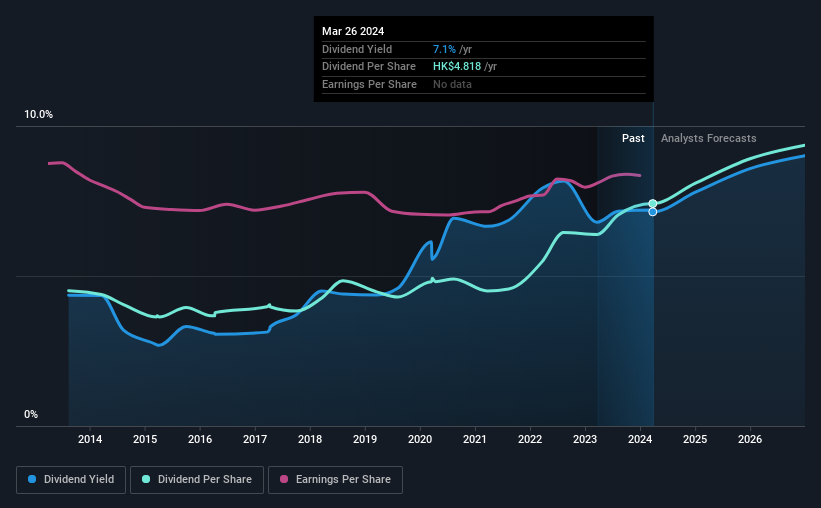Click the Mar 26 2024 tooltip date header
This screenshot has height=508, width=821.
(x=353, y=31)
